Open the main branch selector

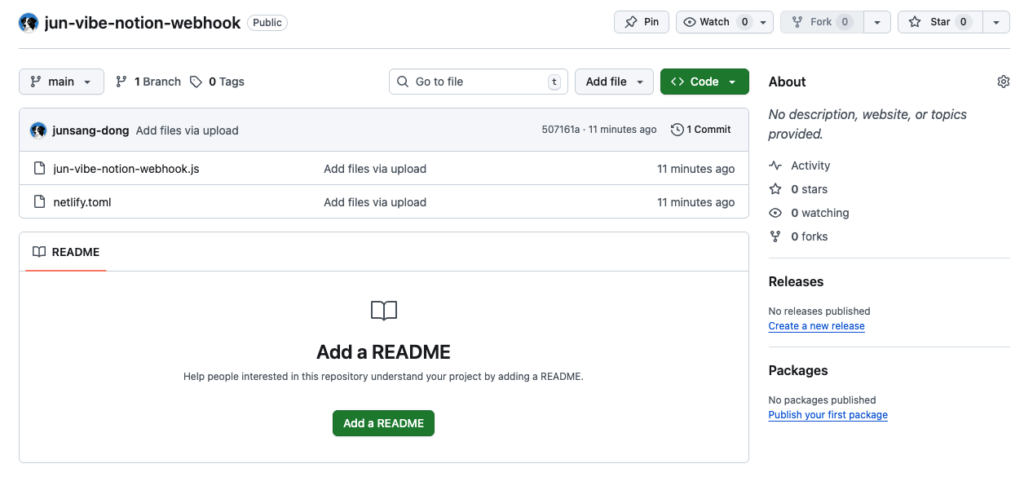(x=61, y=82)
